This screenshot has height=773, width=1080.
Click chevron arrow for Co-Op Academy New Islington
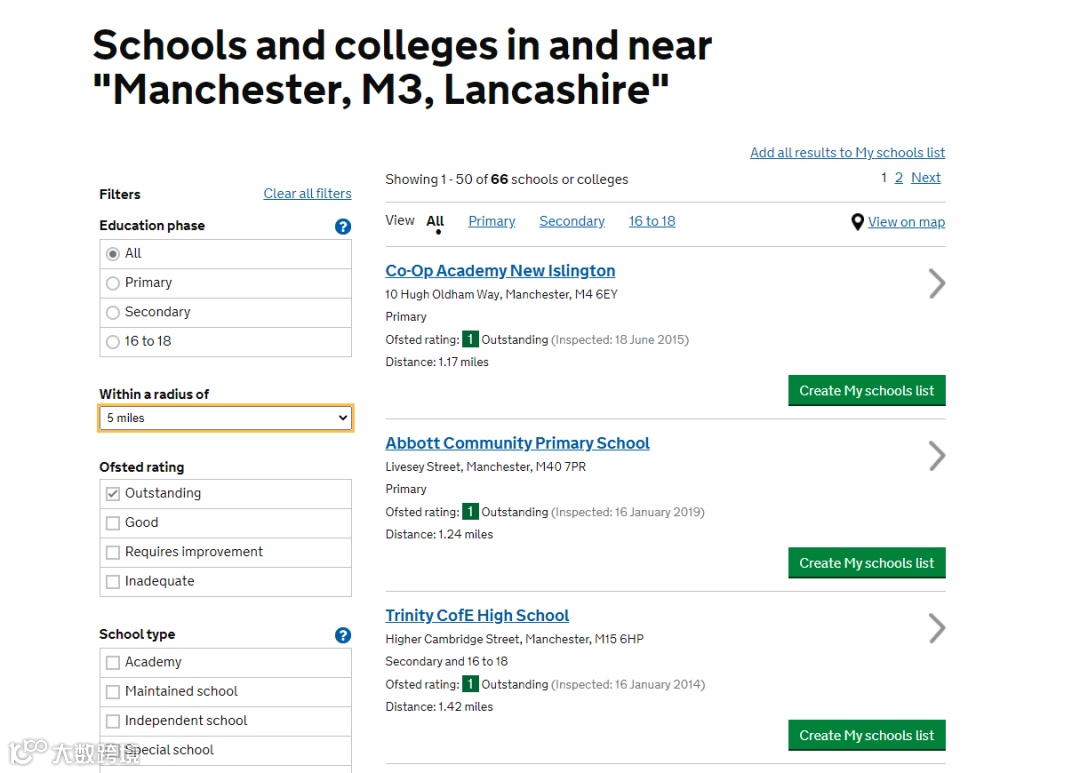pos(937,284)
